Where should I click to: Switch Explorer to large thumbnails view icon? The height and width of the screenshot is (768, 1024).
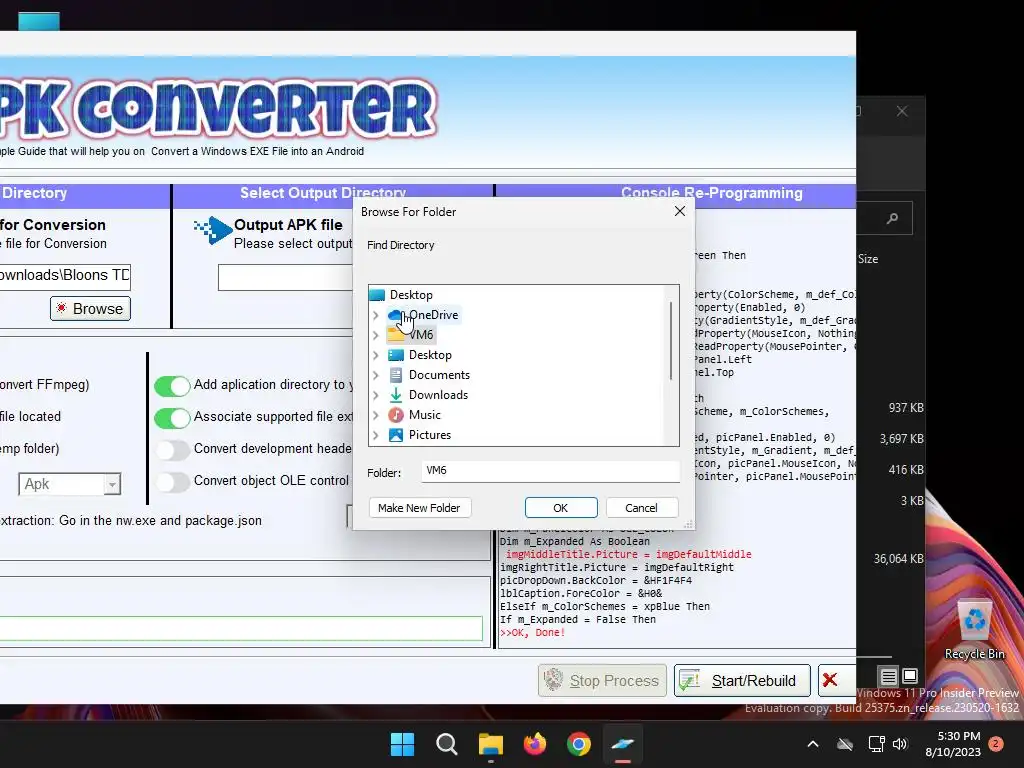click(x=910, y=676)
